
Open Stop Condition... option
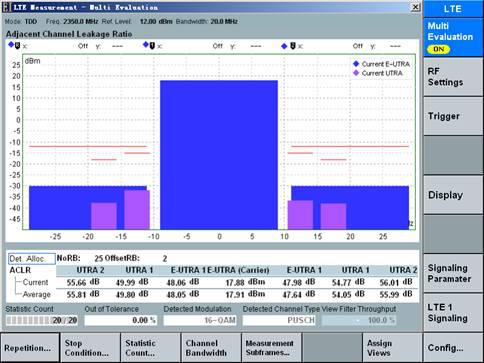click(x=90, y=348)
